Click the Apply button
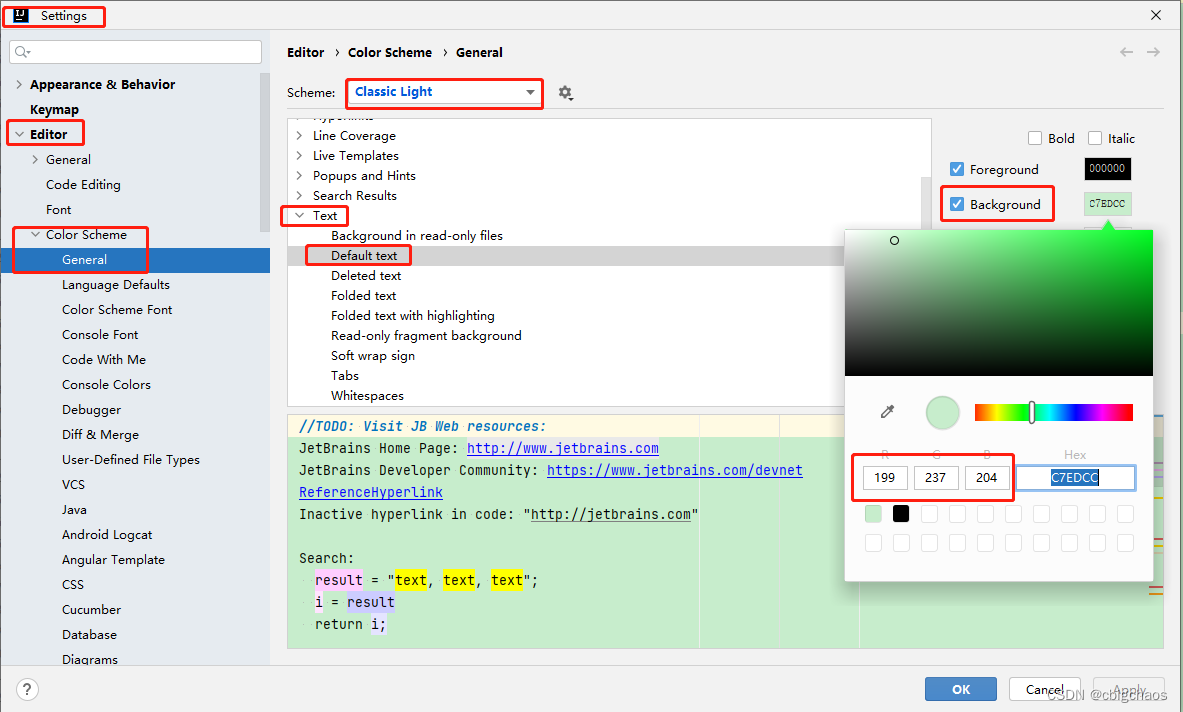This screenshot has width=1183, height=712. coord(1129,689)
